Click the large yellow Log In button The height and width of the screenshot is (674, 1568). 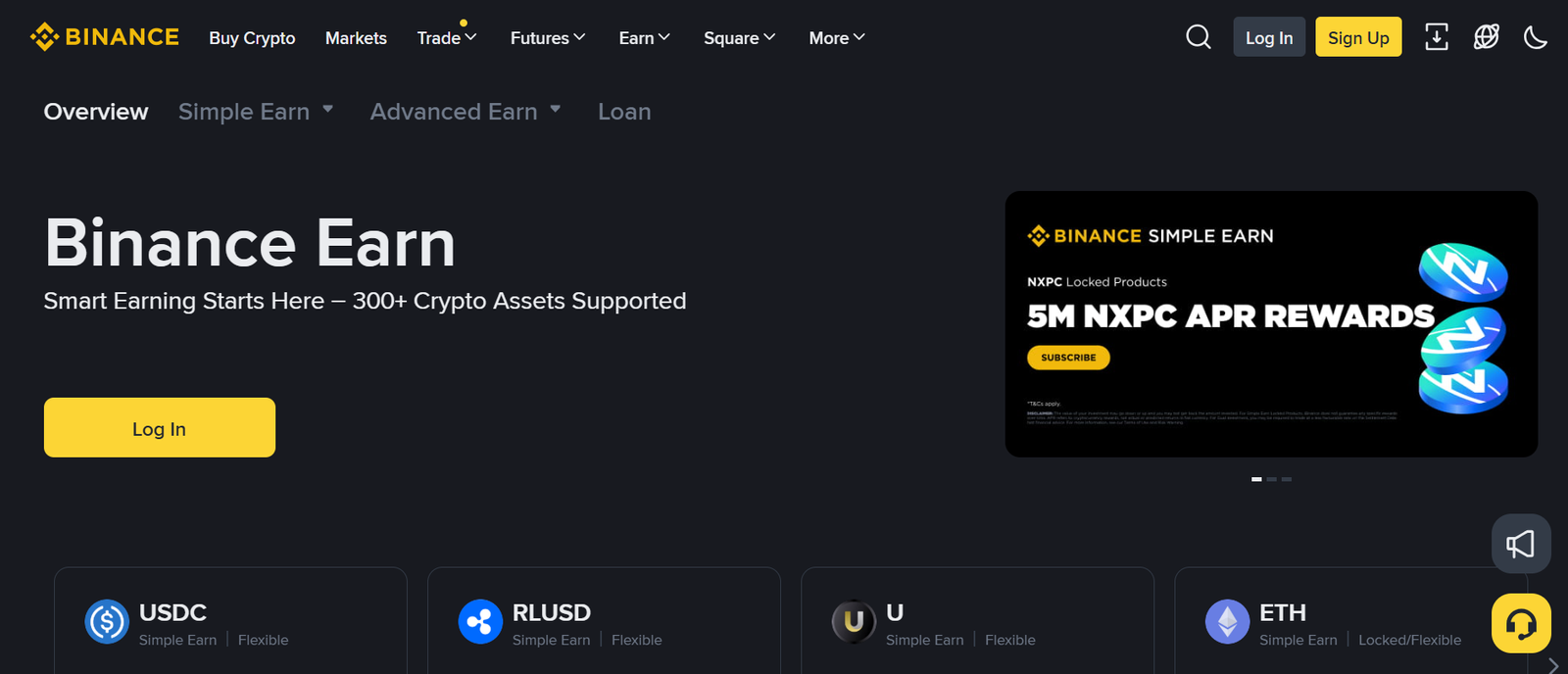click(160, 427)
